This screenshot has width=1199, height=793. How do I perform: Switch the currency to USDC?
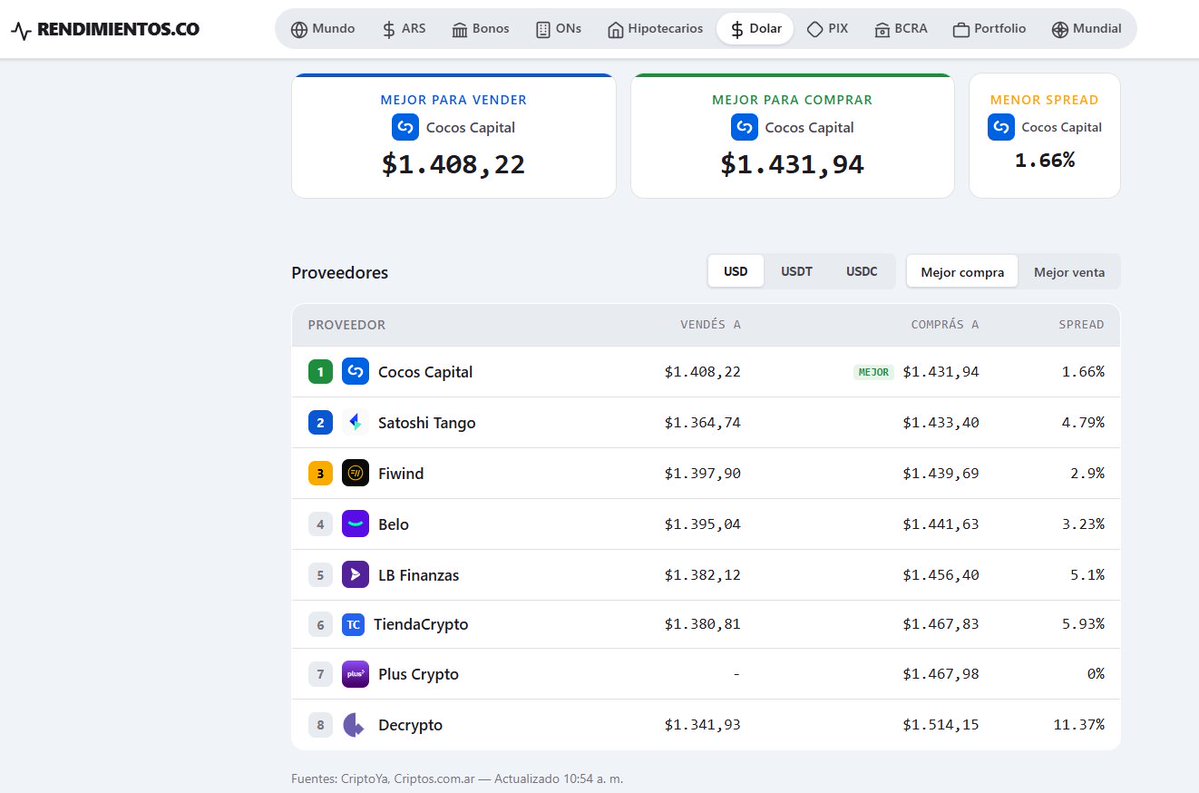[x=862, y=271]
